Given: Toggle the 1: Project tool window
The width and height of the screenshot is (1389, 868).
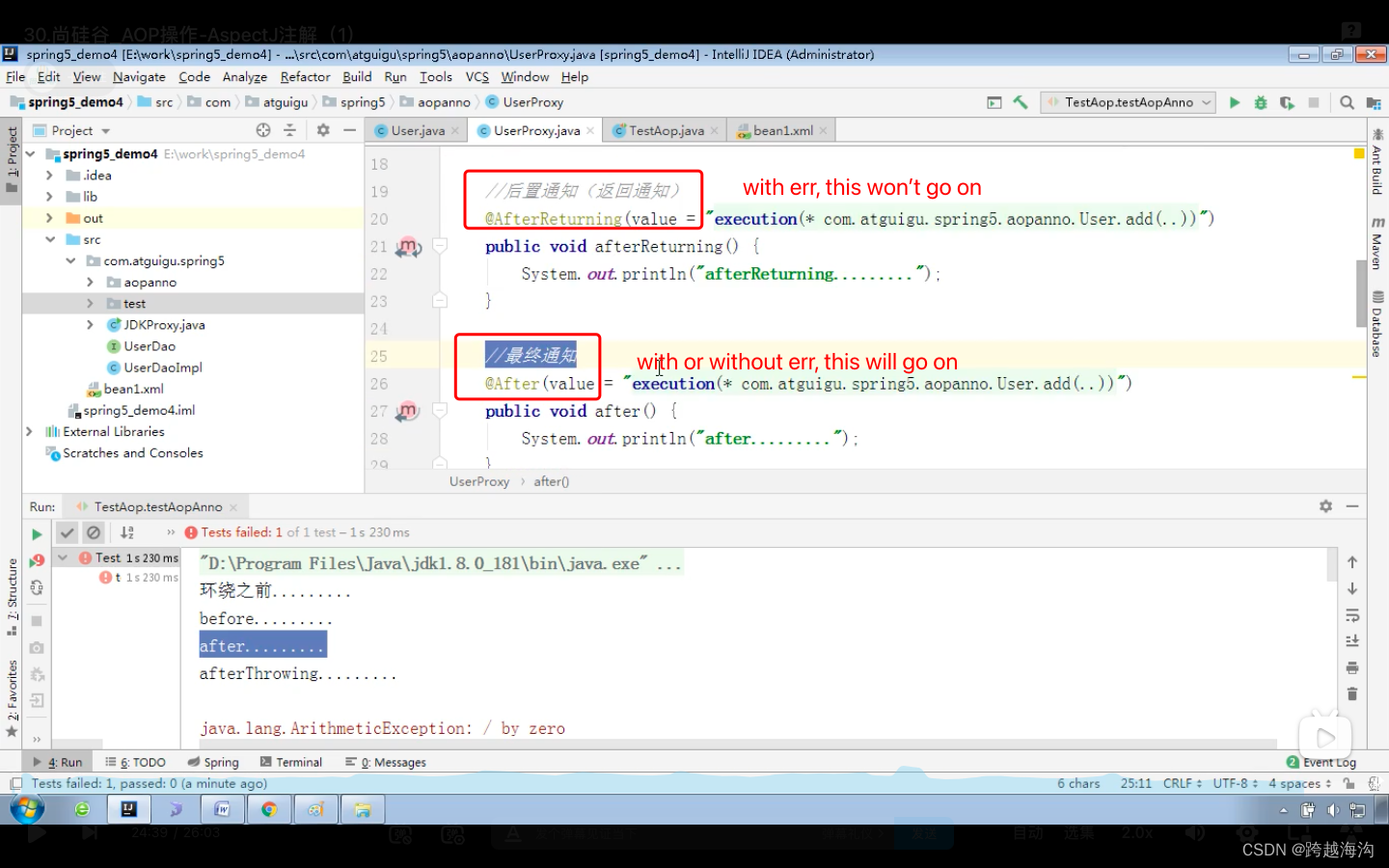Looking at the screenshot, I should [x=12, y=159].
